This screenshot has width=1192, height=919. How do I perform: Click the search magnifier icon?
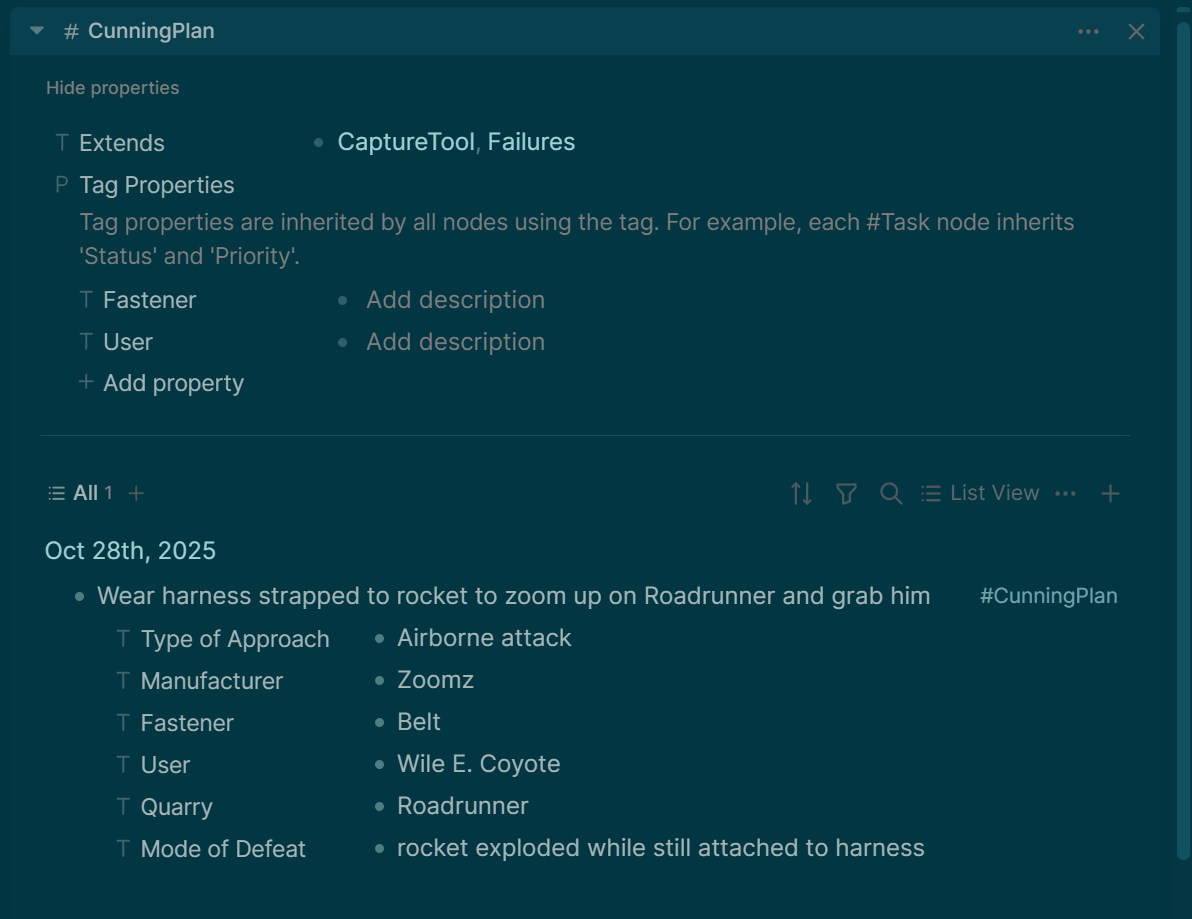point(890,493)
